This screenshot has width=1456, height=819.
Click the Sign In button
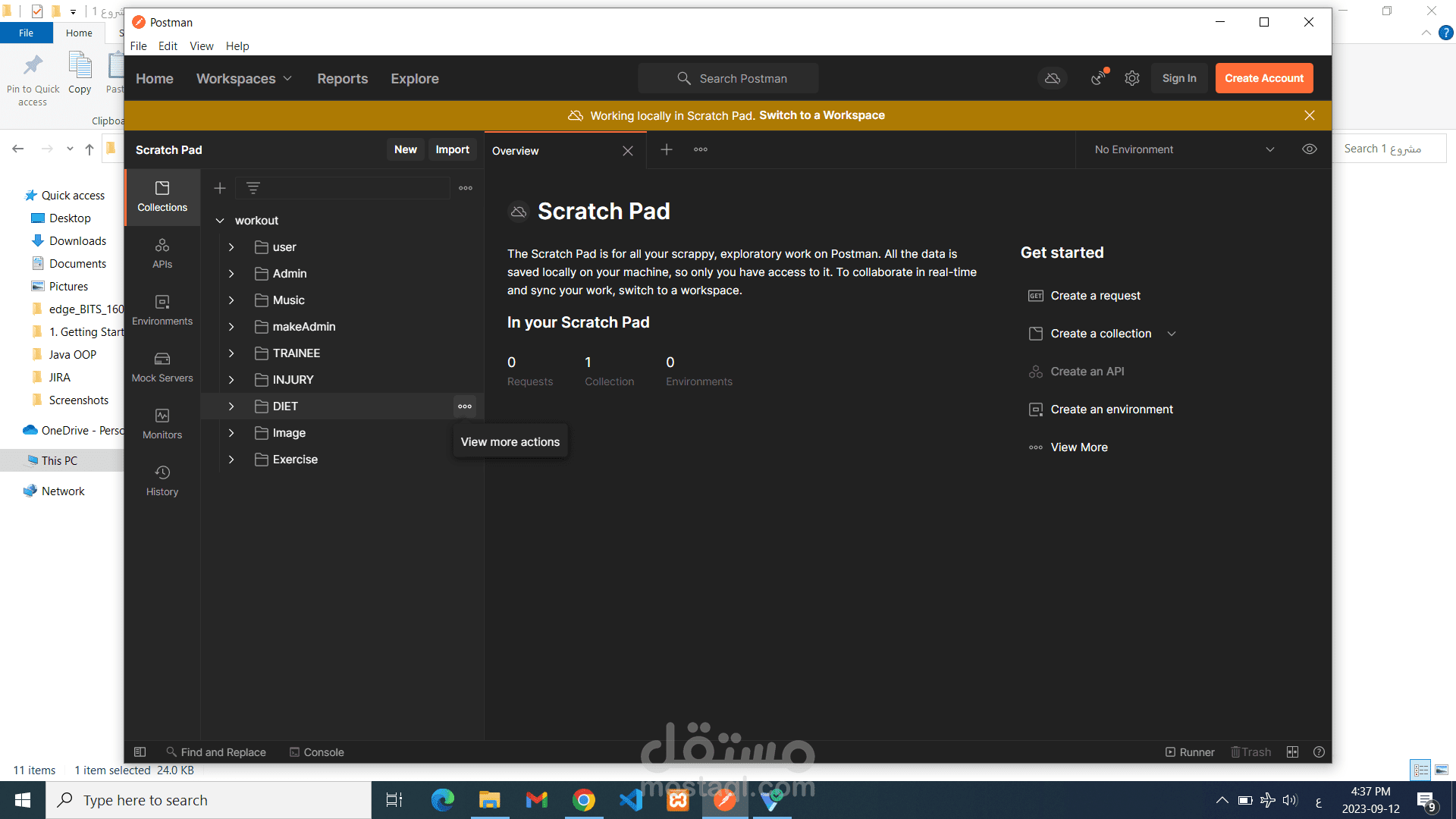pyautogui.click(x=1179, y=78)
